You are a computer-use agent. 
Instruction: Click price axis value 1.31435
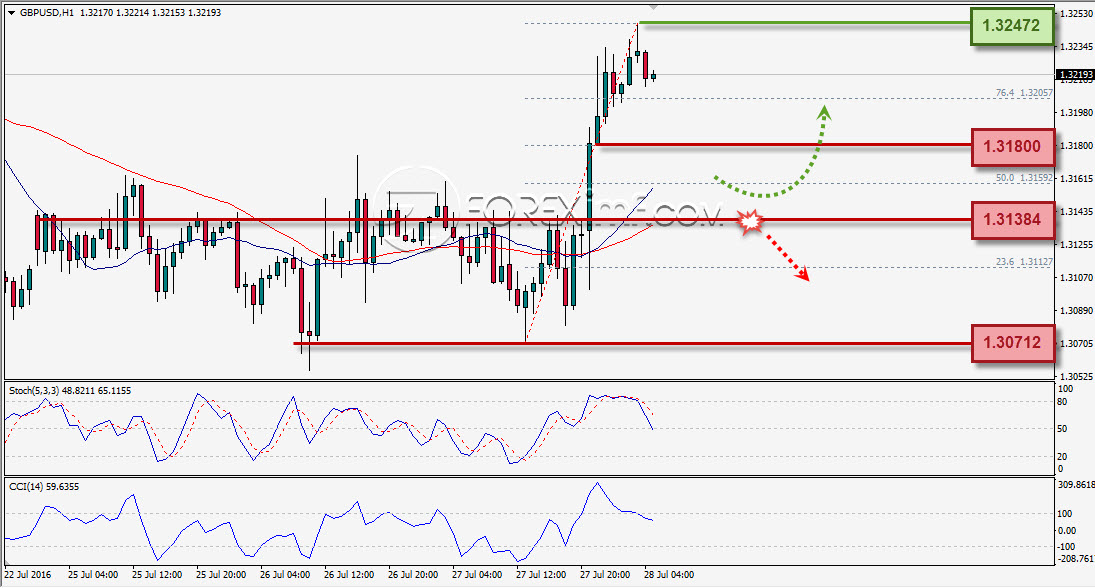[1076, 211]
